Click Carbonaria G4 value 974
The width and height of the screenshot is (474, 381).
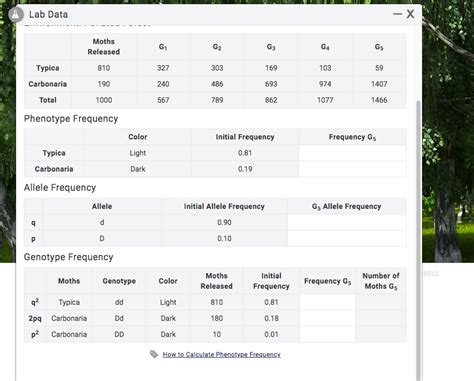coord(325,84)
